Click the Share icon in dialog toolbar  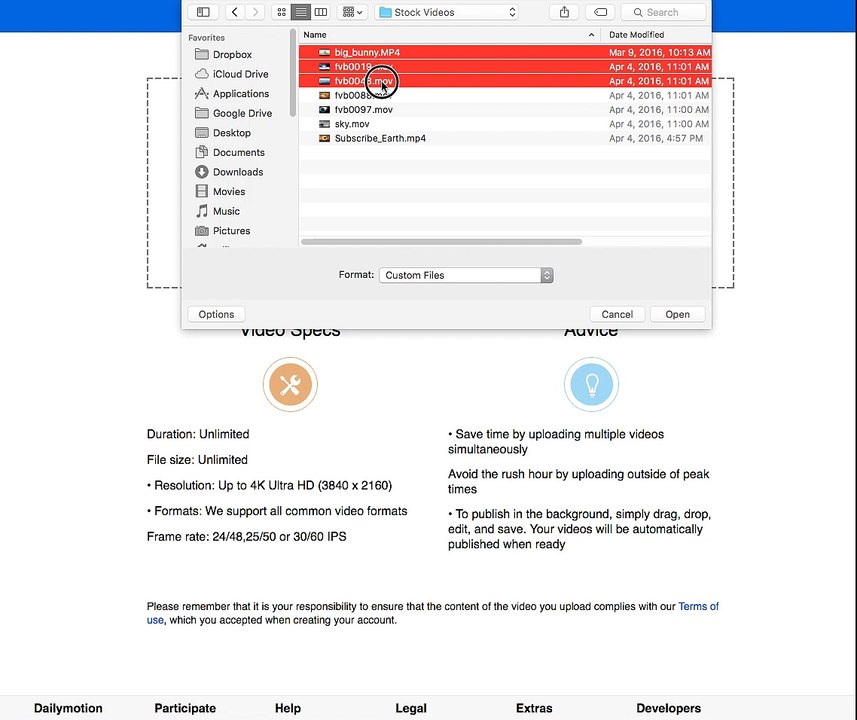click(x=564, y=12)
